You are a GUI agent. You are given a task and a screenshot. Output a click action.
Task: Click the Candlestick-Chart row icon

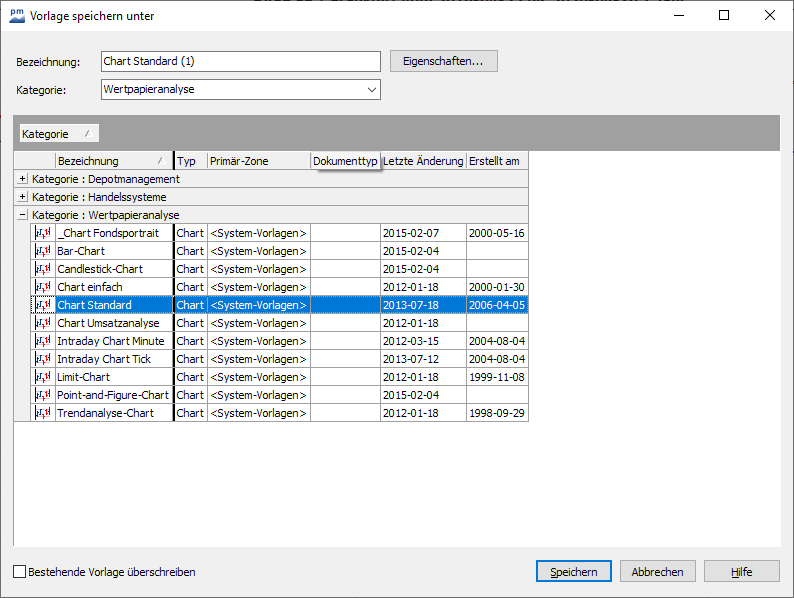click(x=43, y=269)
